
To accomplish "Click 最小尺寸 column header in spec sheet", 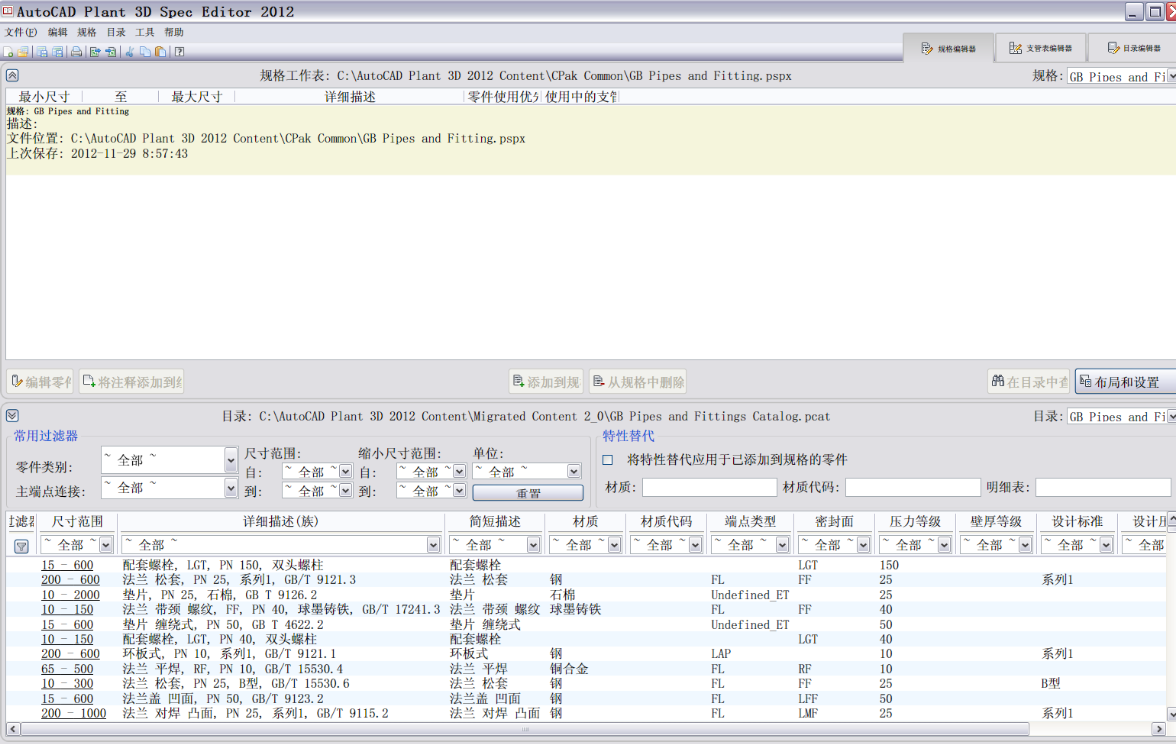I will pyautogui.click(x=44, y=97).
